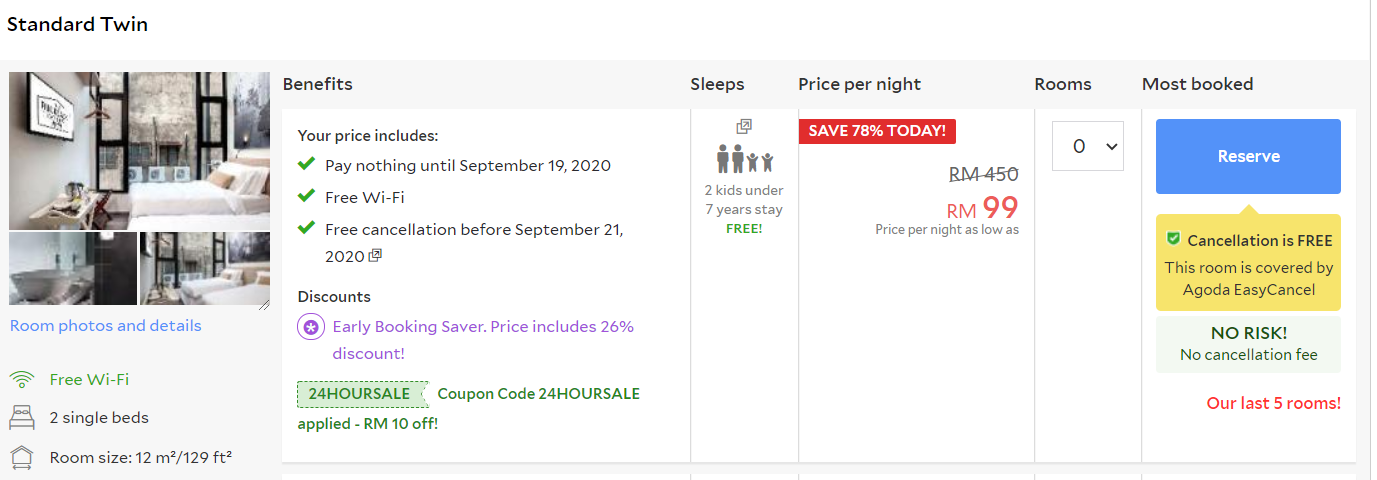Open popup icon above sleeps occupancy figures
The width and height of the screenshot is (1377, 480).
tap(744, 127)
